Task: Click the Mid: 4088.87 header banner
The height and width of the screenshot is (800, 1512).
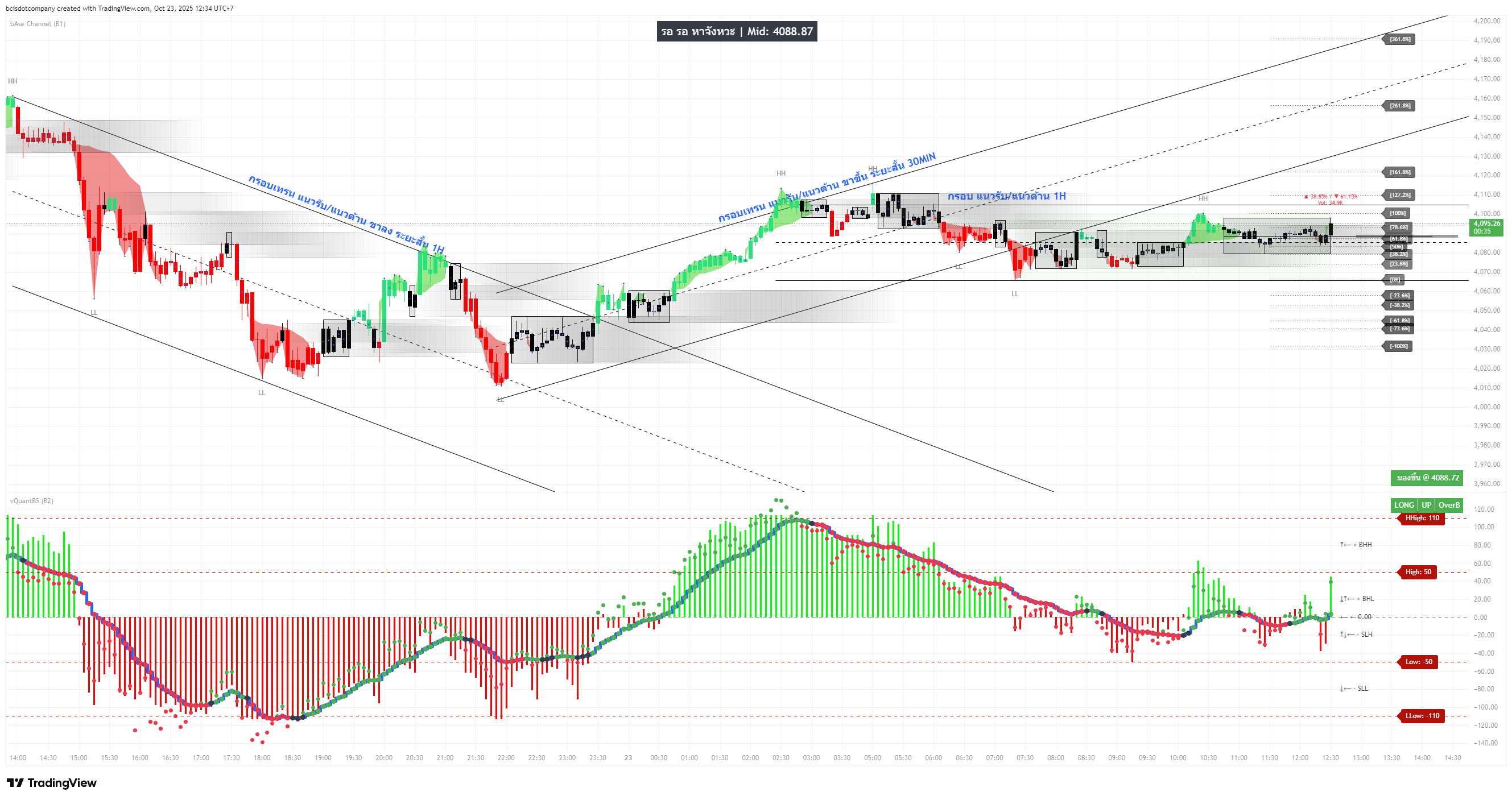Action: click(x=737, y=32)
